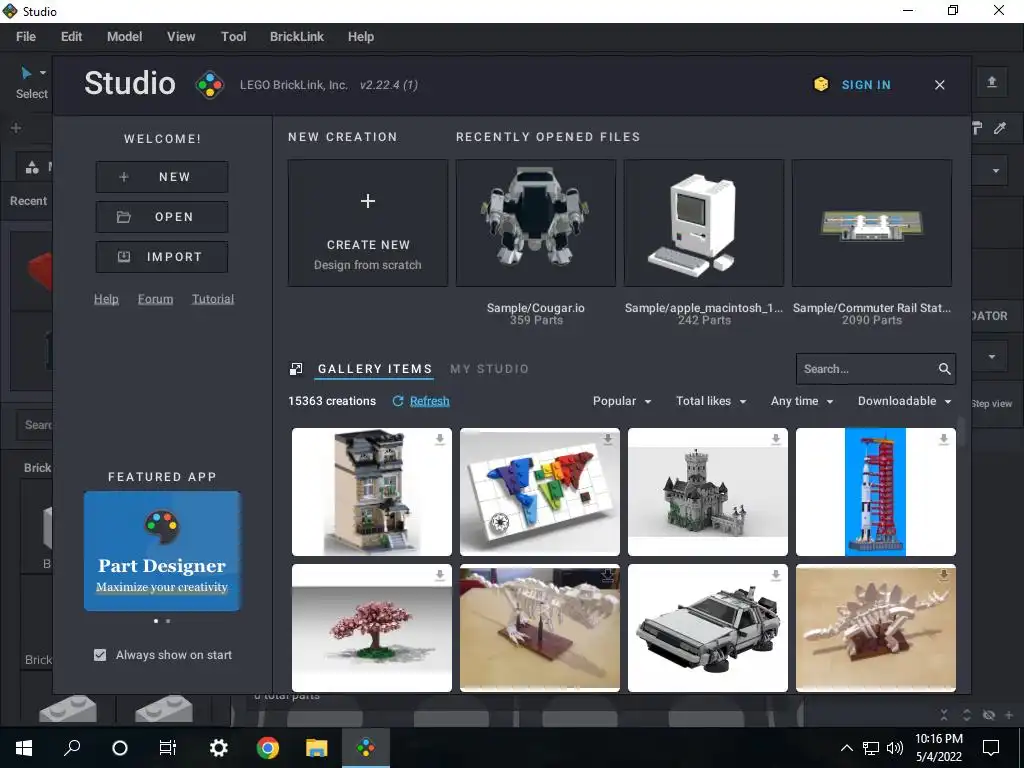Select the Gallery Items tab
1024x768 pixels.
375,369
